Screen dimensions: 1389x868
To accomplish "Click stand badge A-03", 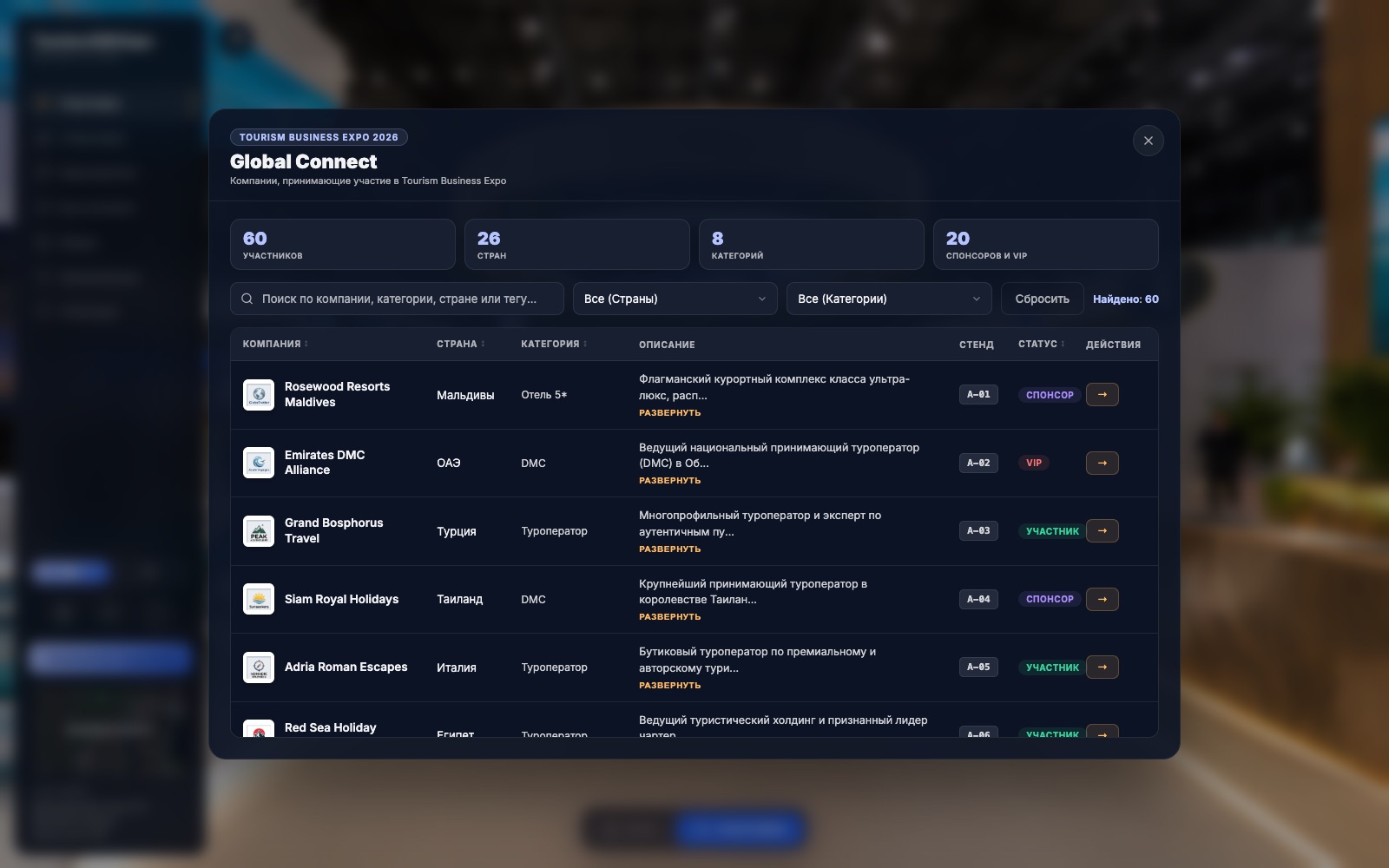I will (978, 530).
